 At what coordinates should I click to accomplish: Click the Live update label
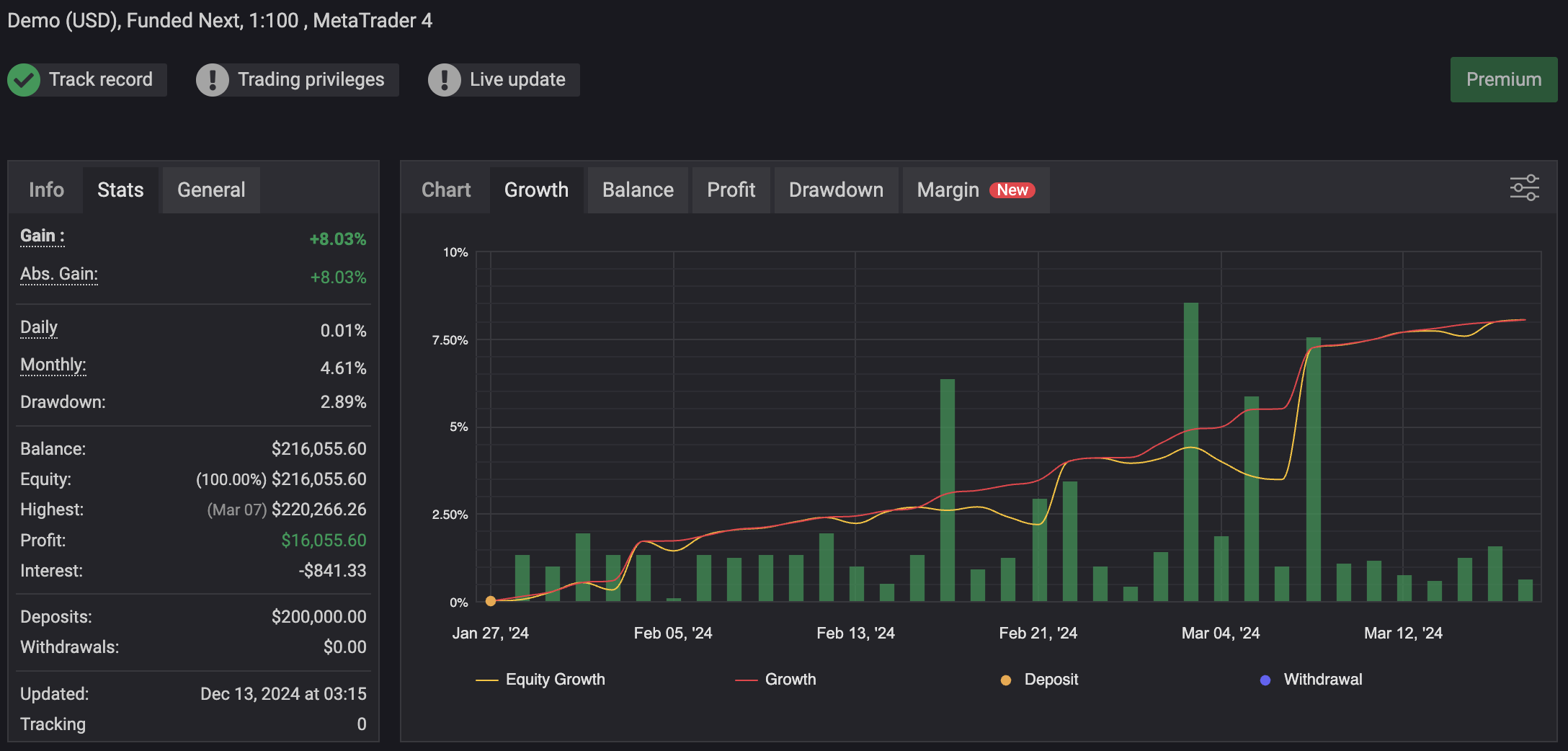click(517, 79)
